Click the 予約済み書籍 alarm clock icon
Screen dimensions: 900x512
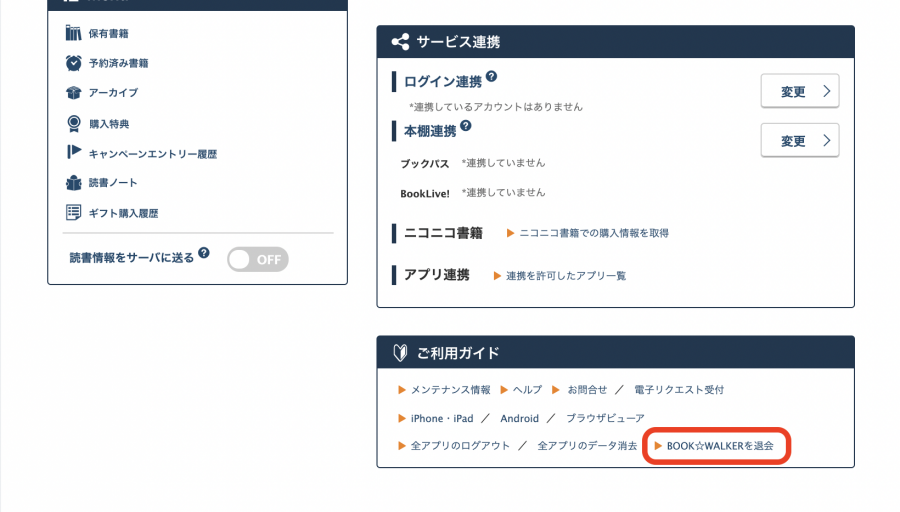coord(73,63)
